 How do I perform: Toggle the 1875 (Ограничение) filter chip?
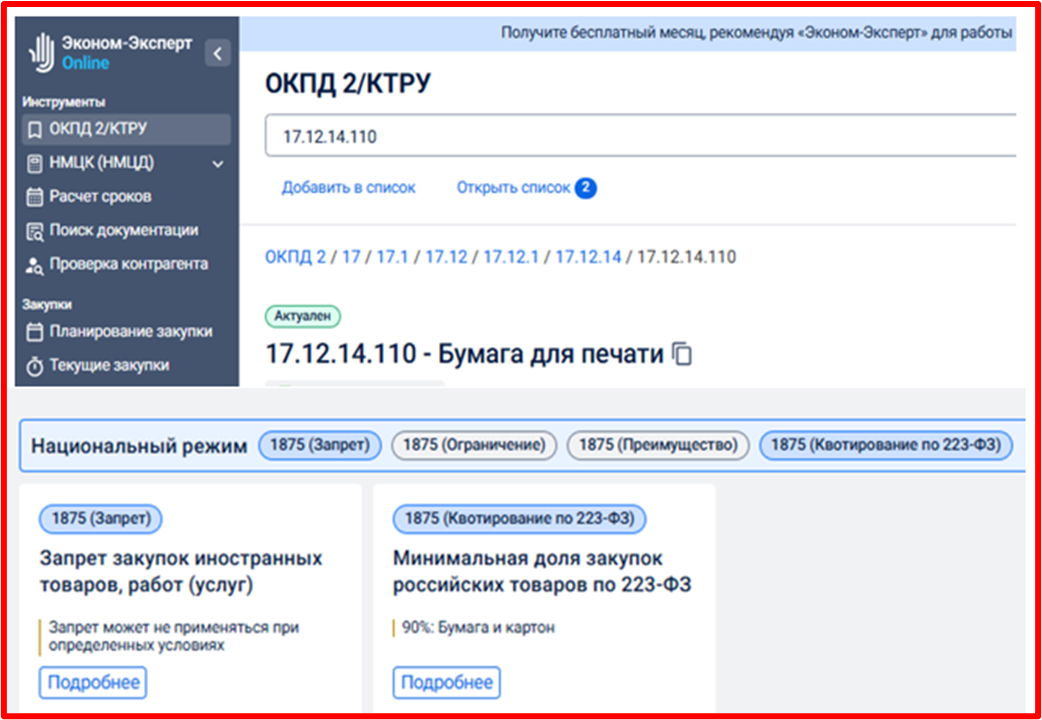click(x=473, y=445)
